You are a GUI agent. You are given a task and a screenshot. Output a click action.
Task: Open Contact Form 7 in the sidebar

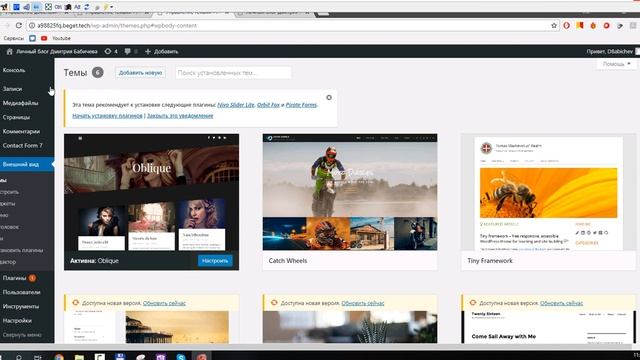(x=22, y=145)
